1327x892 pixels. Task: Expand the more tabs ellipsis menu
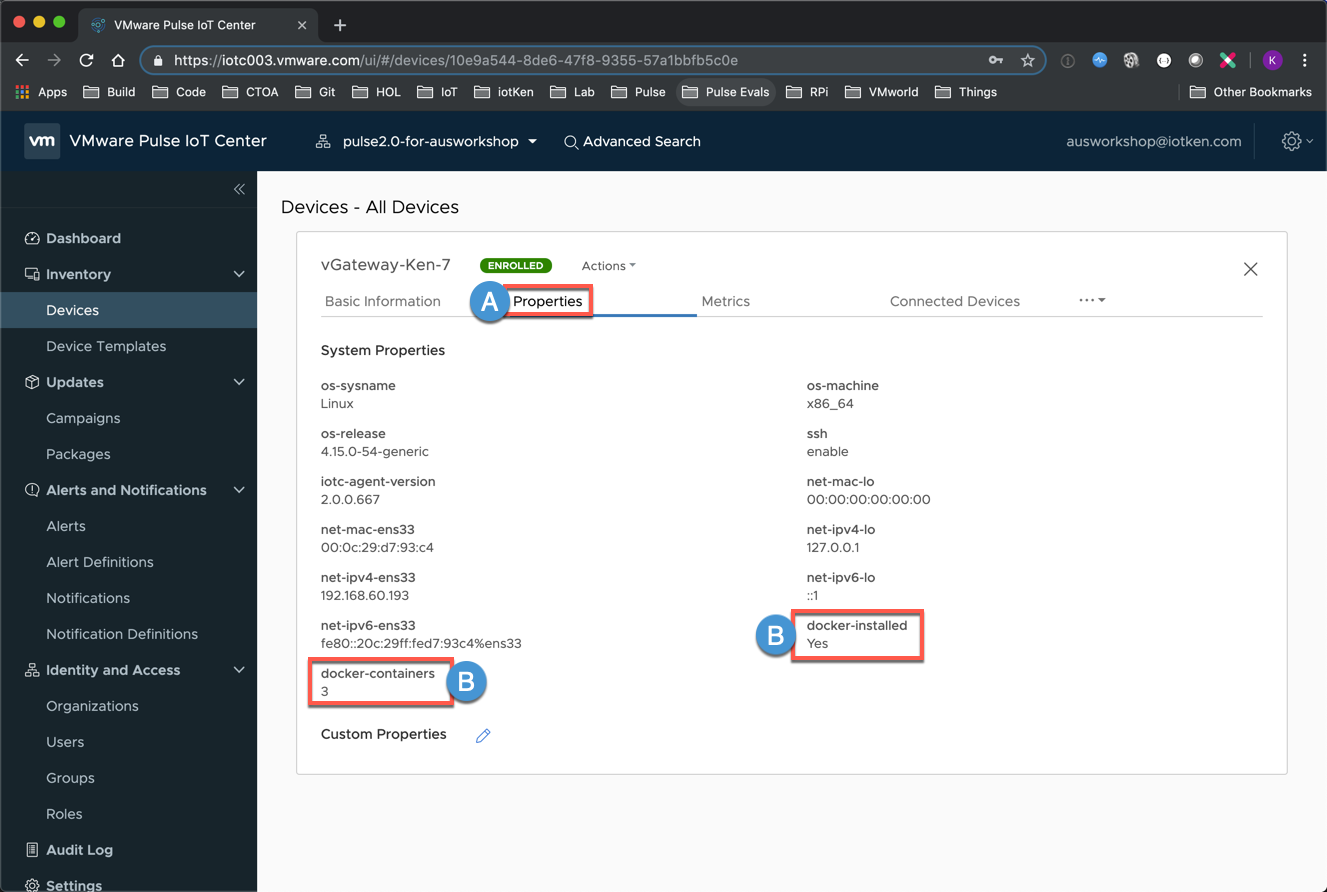click(1091, 300)
